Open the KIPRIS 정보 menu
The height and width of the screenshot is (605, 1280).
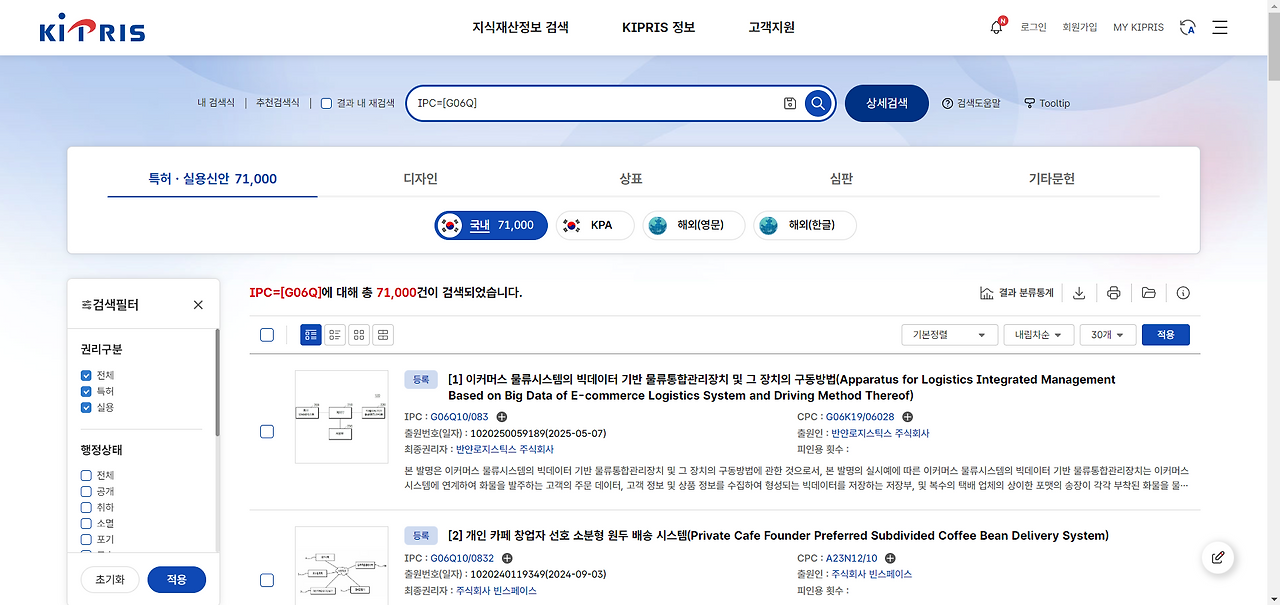click(x=657, y=27)
